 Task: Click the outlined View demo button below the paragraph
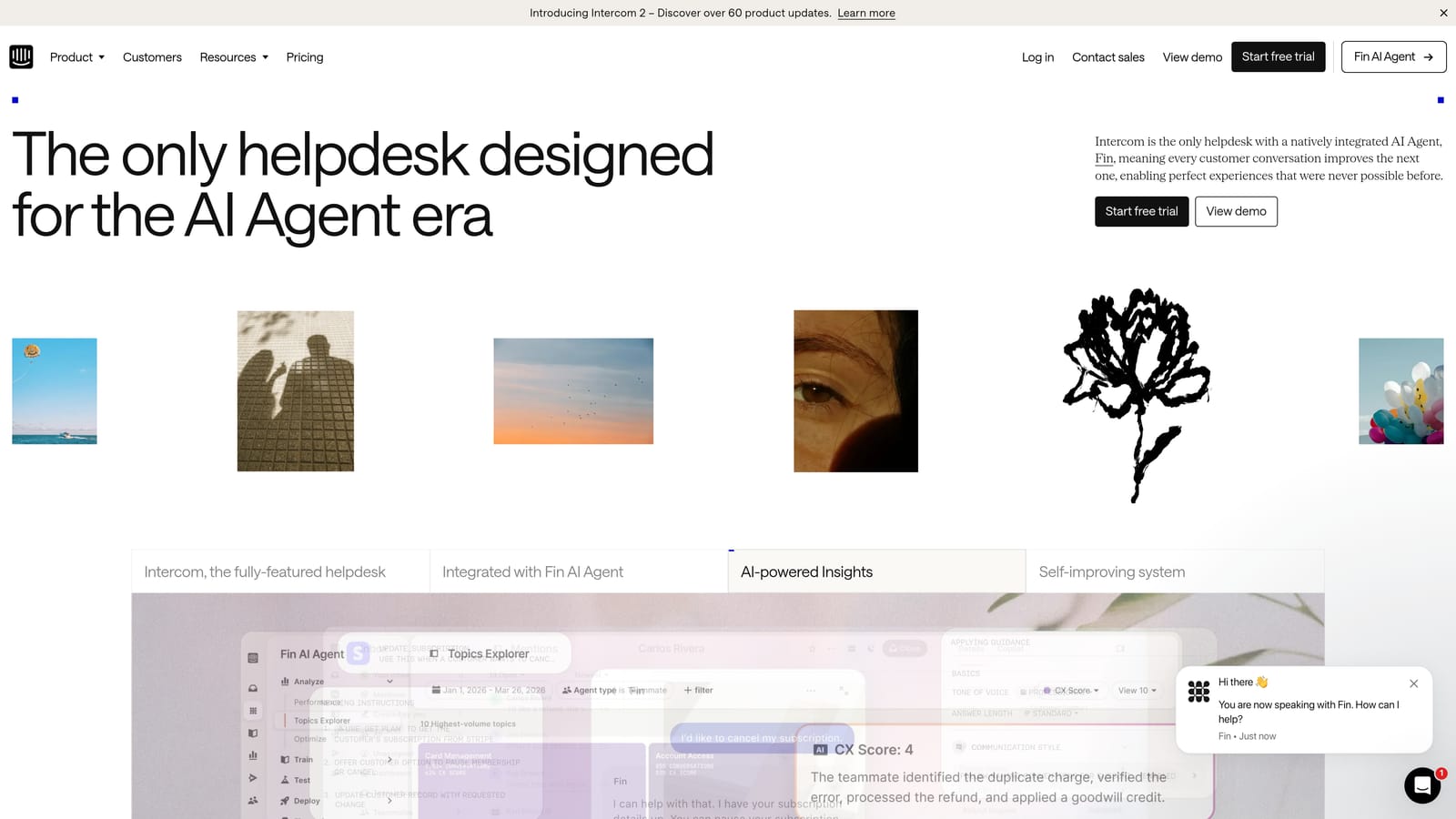1236,211
